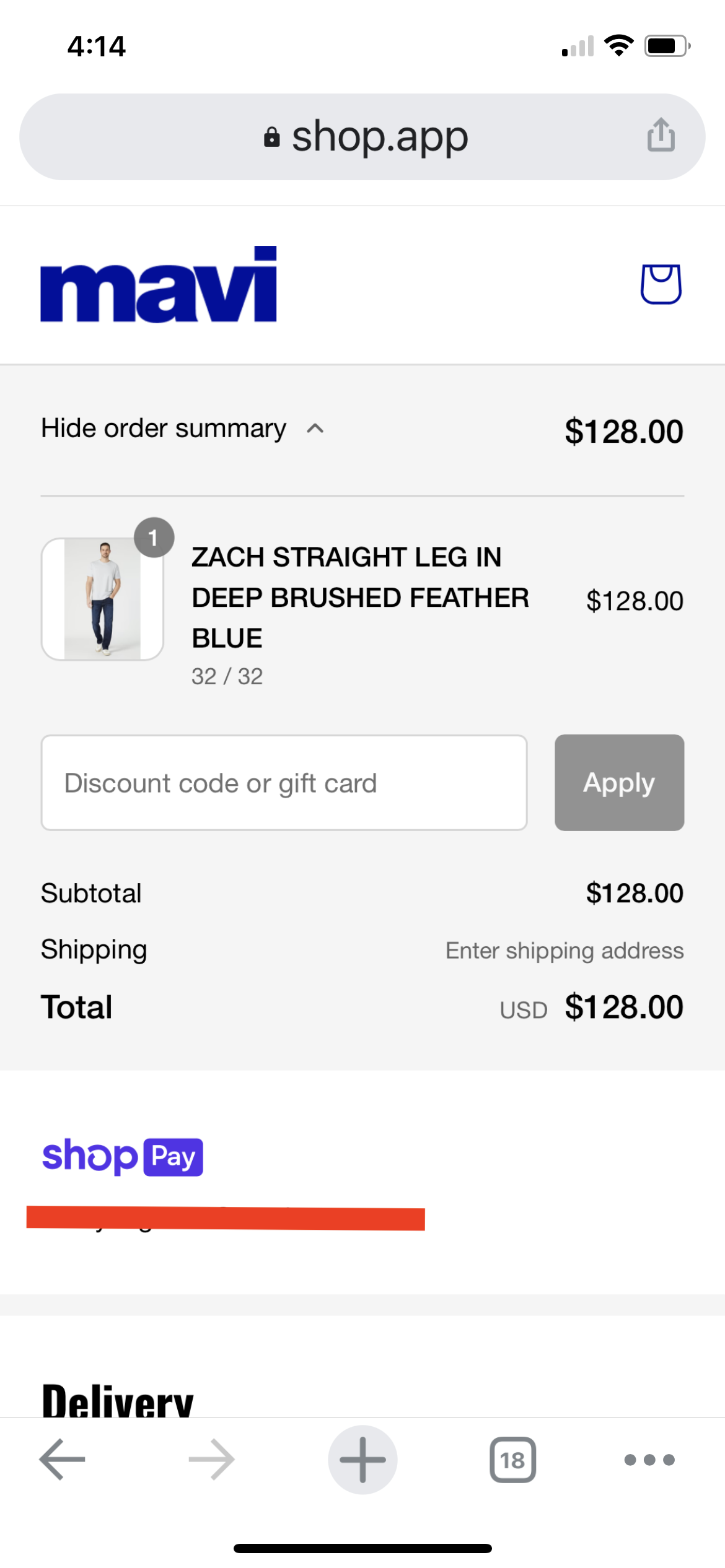Select the mavi logo to visit the store
This screenshot has width=725, height=1568.
coord(157,285)
